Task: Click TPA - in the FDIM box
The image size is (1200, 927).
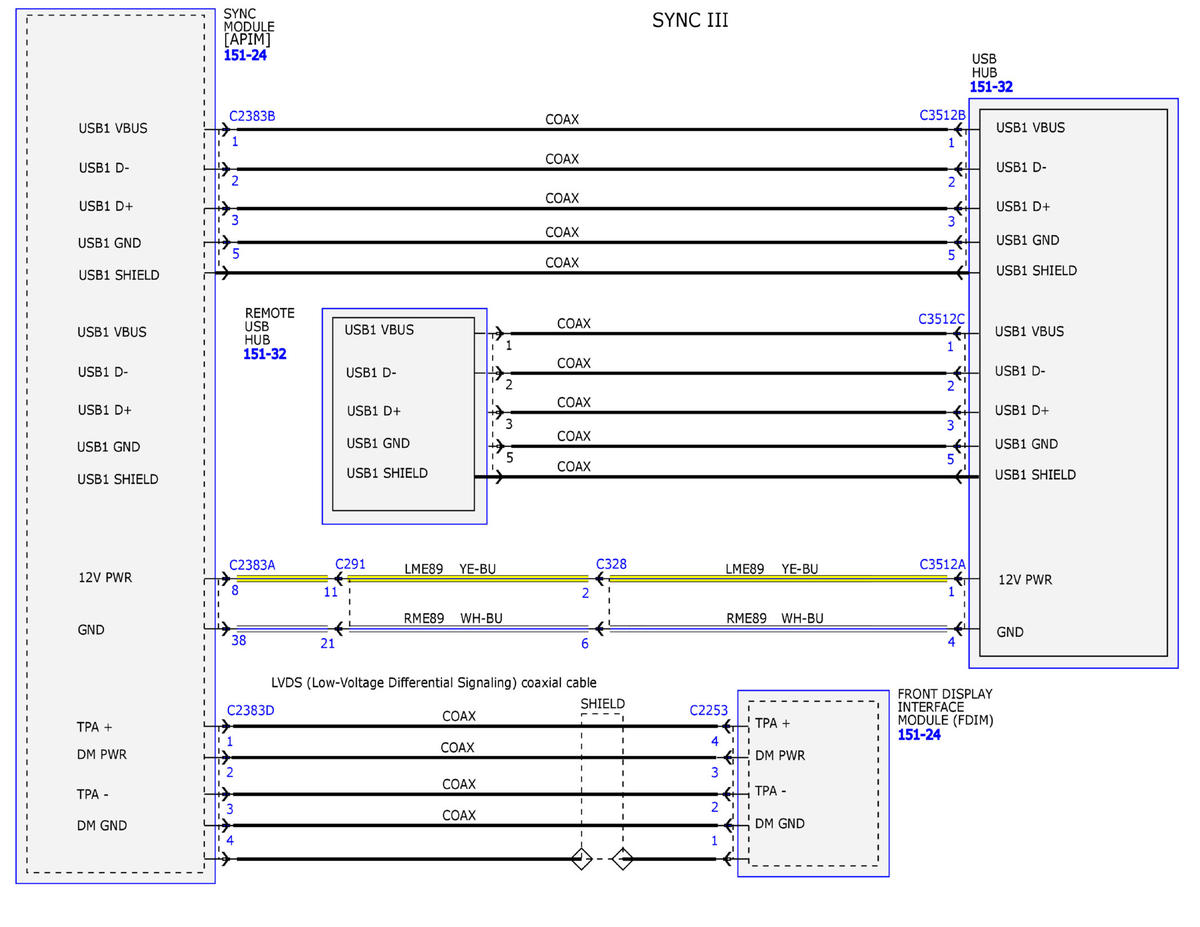Action: (772, 790)
